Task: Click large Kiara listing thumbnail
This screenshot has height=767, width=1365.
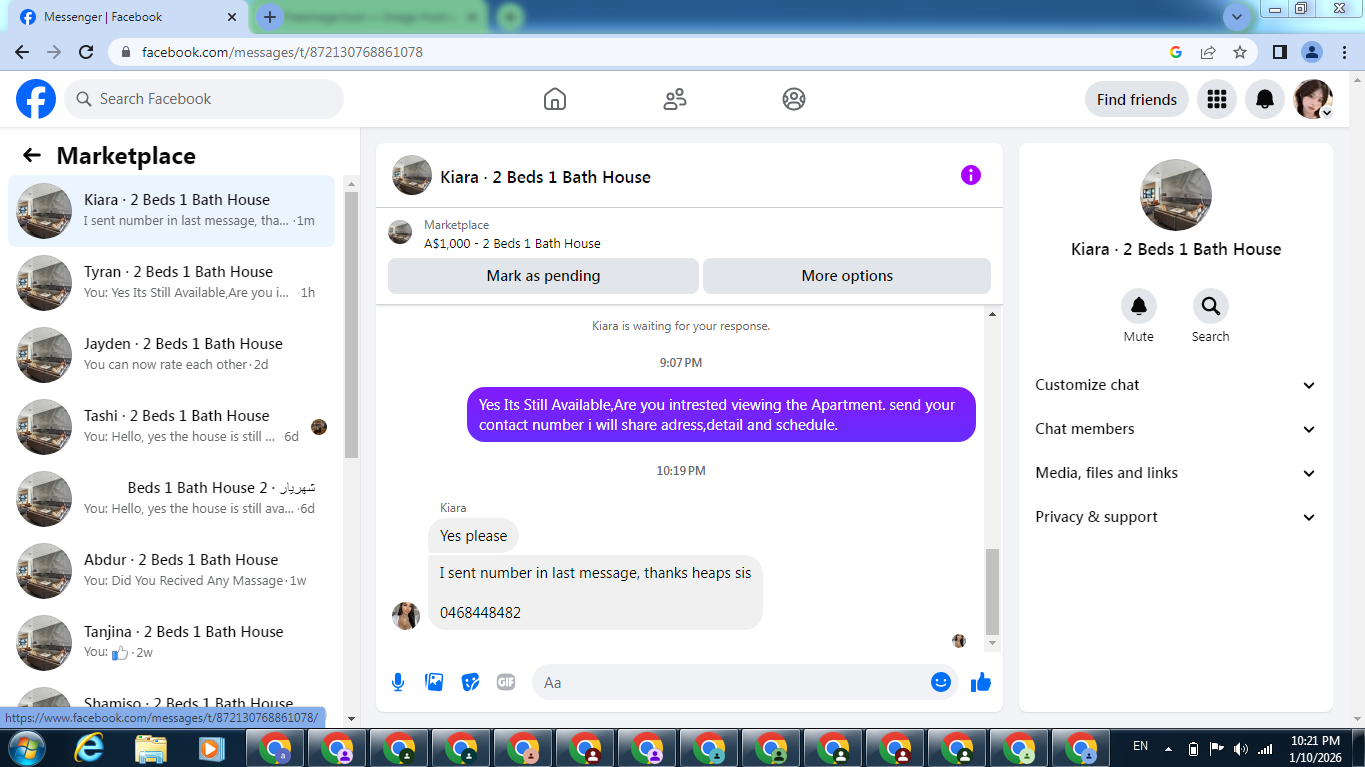Action: pos(1176,195)
